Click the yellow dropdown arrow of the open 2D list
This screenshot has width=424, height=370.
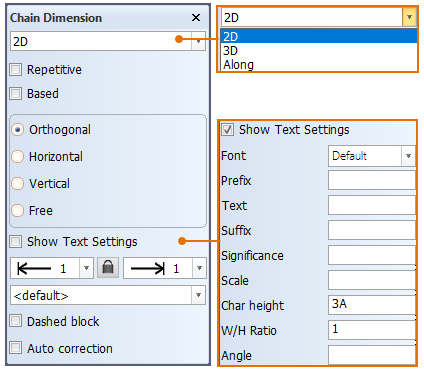pyautogui.click(x=409, y=17)
